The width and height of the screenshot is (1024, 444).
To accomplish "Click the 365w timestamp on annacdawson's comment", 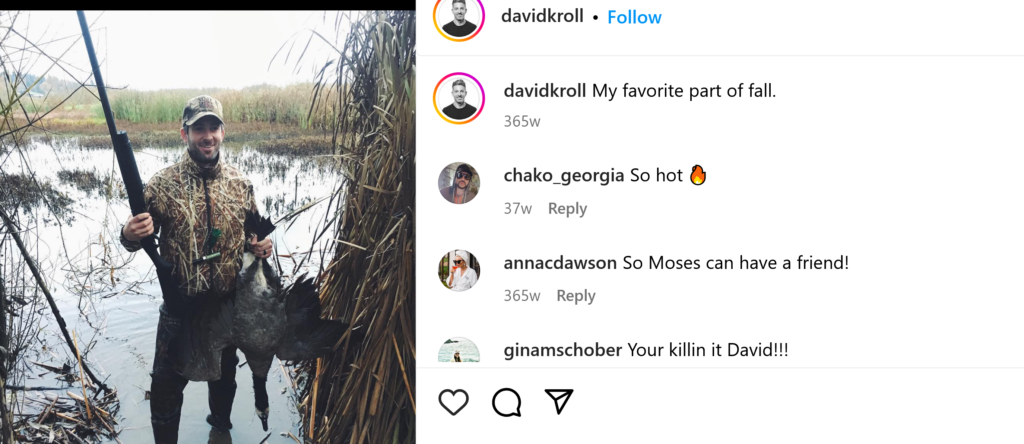I will click(x=522, y=296).
